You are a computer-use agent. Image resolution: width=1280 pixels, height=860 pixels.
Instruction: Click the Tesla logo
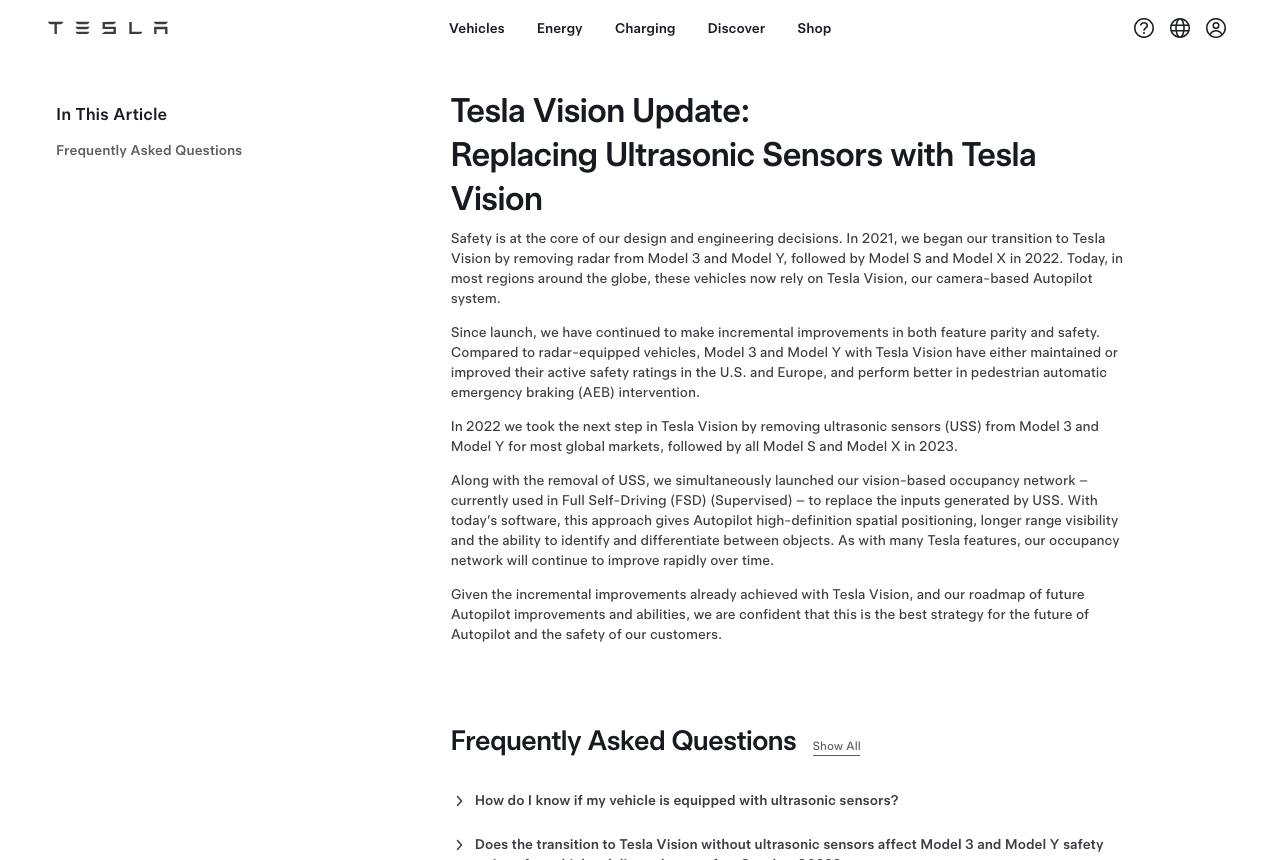108,28
